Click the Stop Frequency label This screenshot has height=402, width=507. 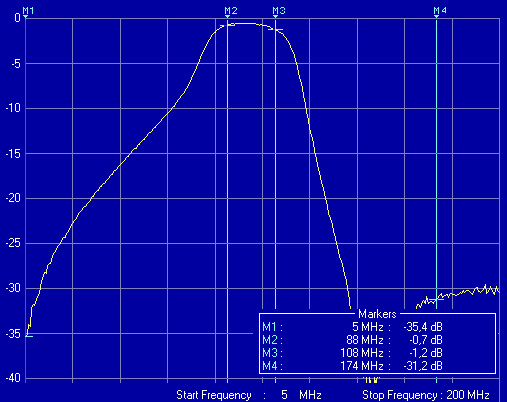399,395
